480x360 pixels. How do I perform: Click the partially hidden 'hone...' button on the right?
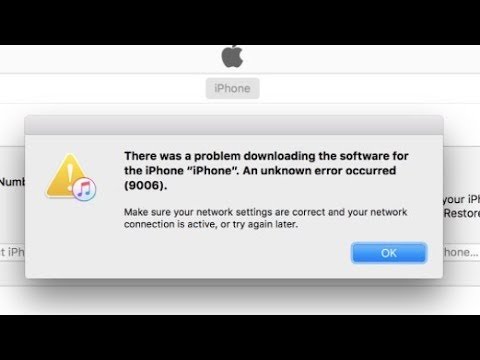click(x=462, y=252)
